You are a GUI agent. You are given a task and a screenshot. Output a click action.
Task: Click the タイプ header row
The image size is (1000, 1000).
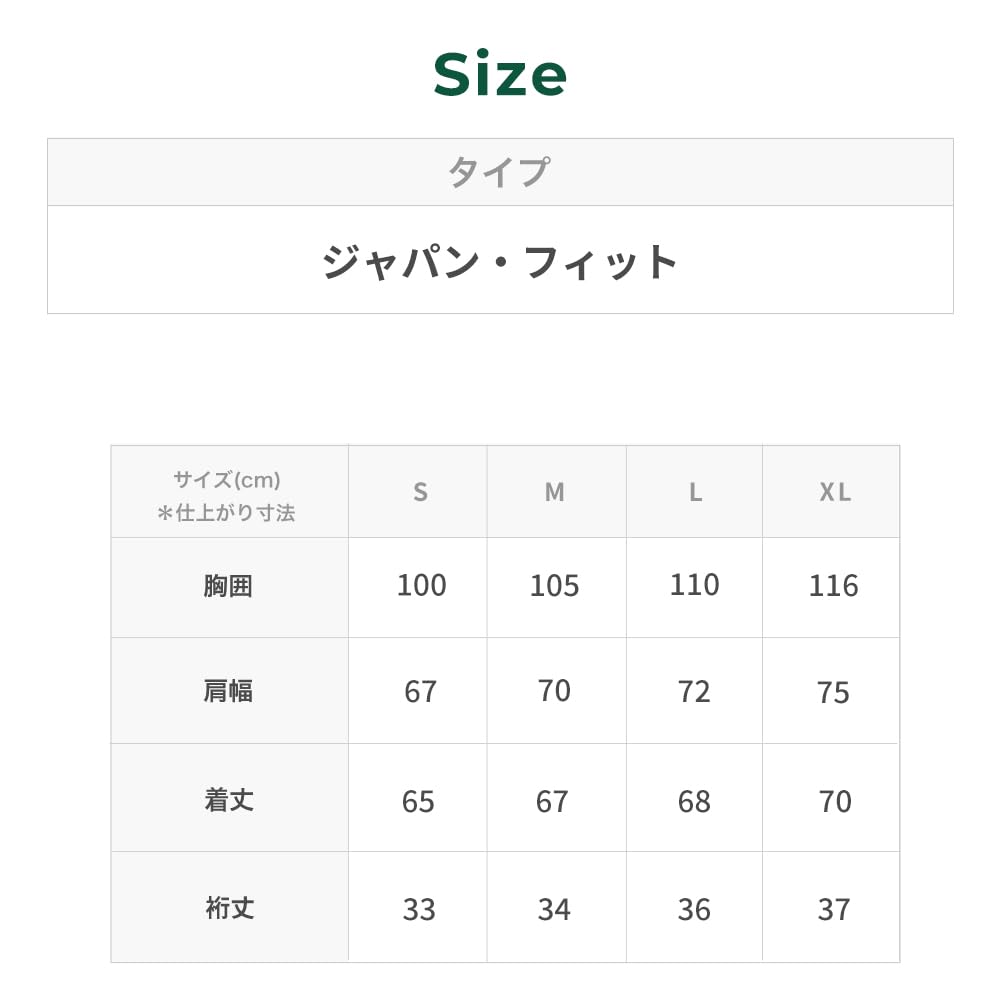[499, 172]
